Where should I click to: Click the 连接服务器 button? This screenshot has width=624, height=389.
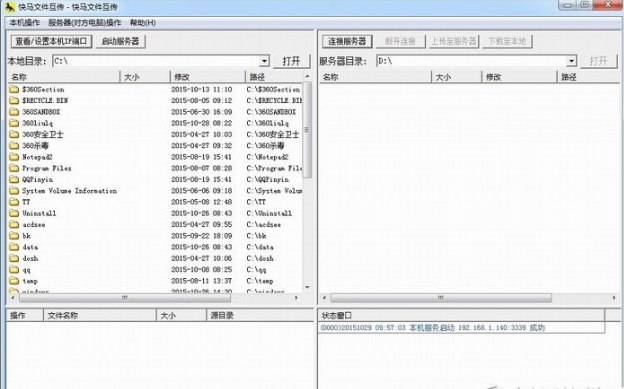click(347, 41)
